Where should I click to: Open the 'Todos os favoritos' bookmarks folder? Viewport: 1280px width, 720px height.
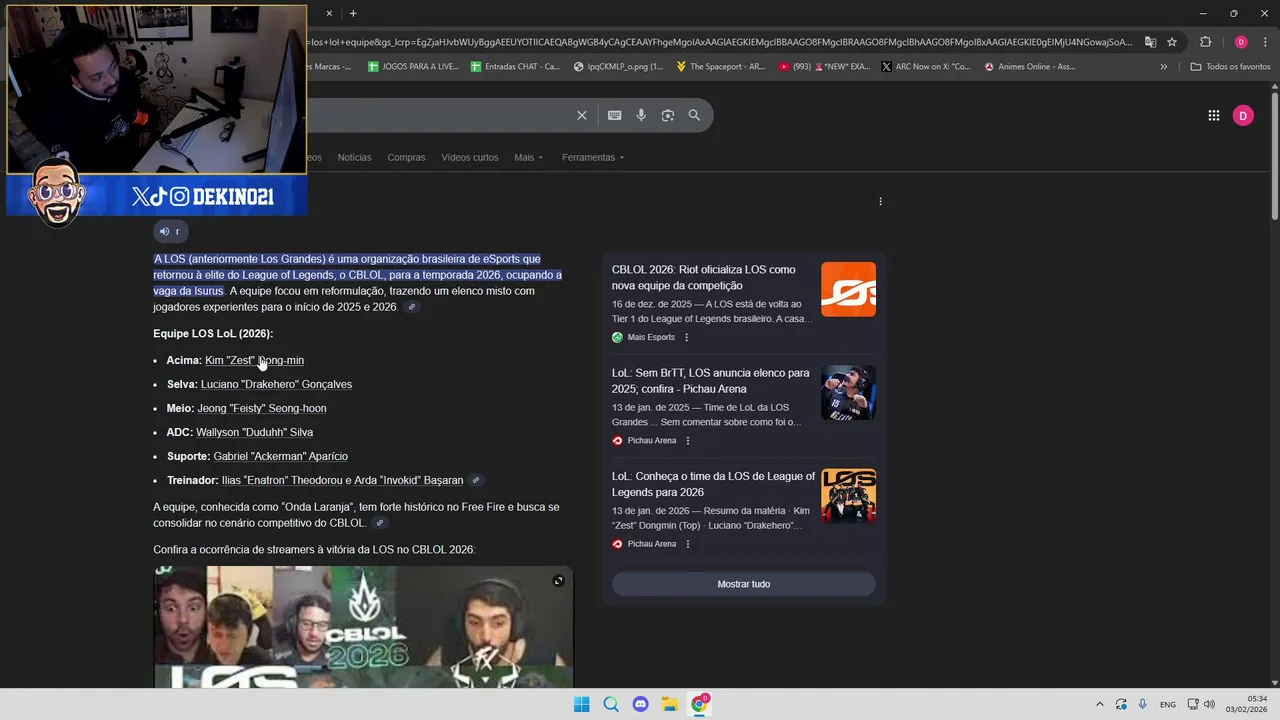[x=1230, y=67]
